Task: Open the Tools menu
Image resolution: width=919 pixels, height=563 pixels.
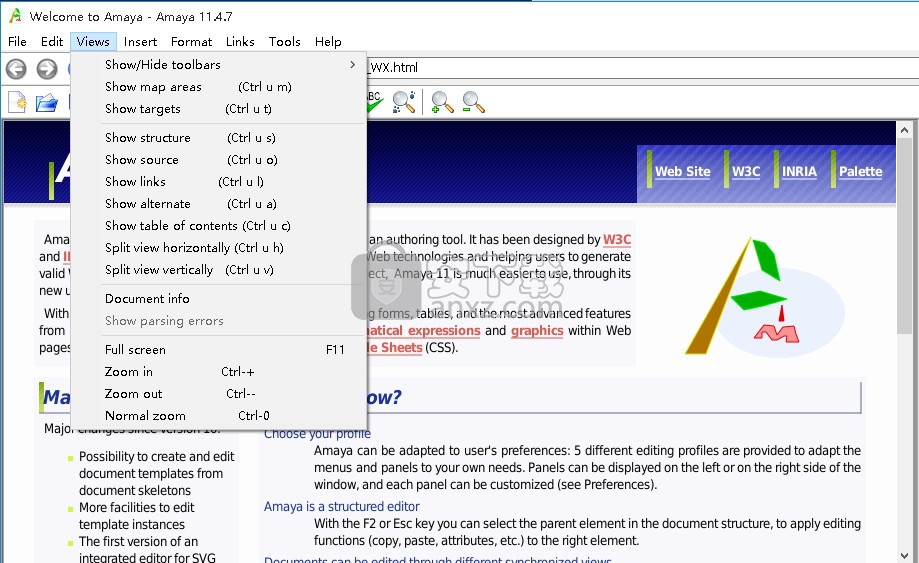Action: pyautogui.click(x=284, y=42)
